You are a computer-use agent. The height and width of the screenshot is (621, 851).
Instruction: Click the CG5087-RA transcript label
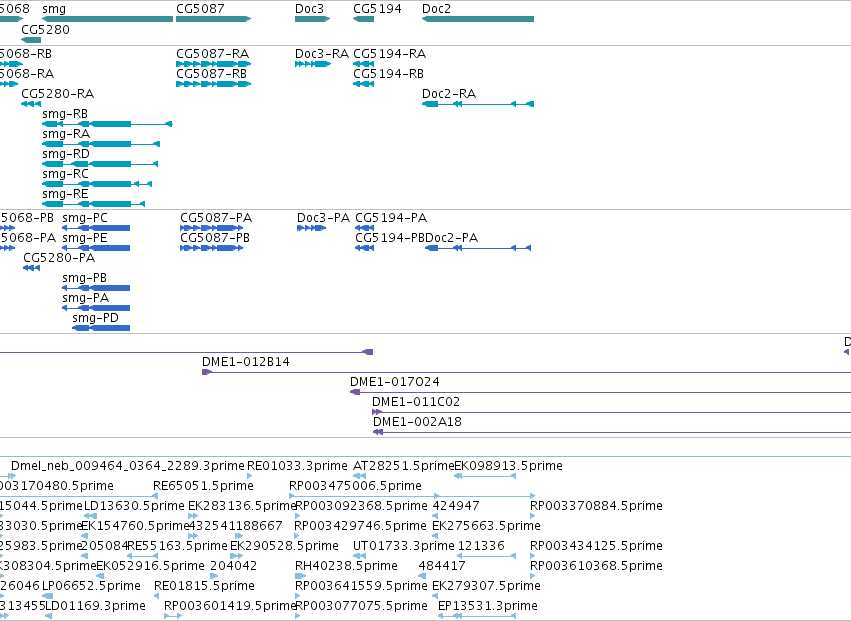tap(212, 54)
